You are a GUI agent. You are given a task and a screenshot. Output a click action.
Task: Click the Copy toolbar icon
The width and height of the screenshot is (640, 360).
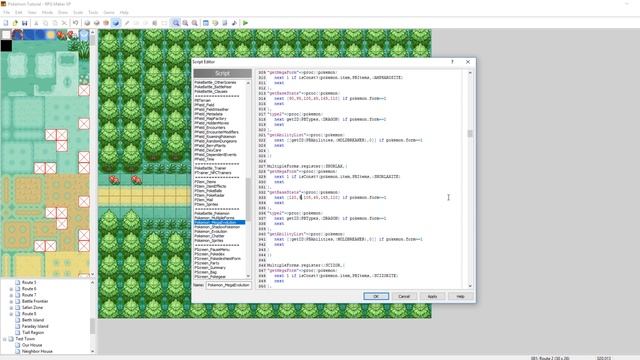46,23
